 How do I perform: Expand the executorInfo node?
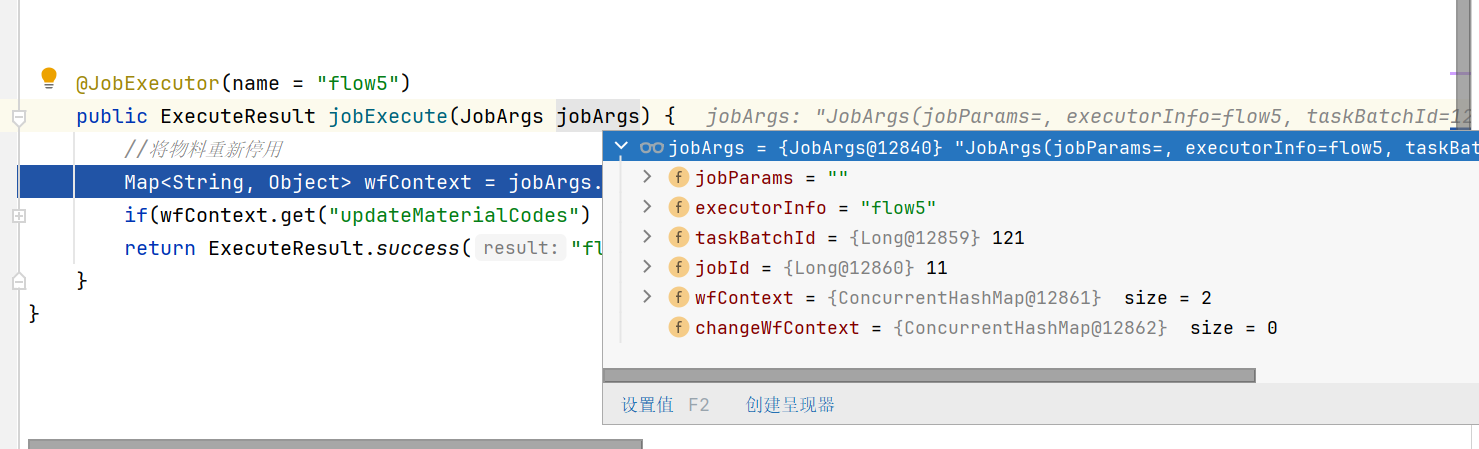647,207
